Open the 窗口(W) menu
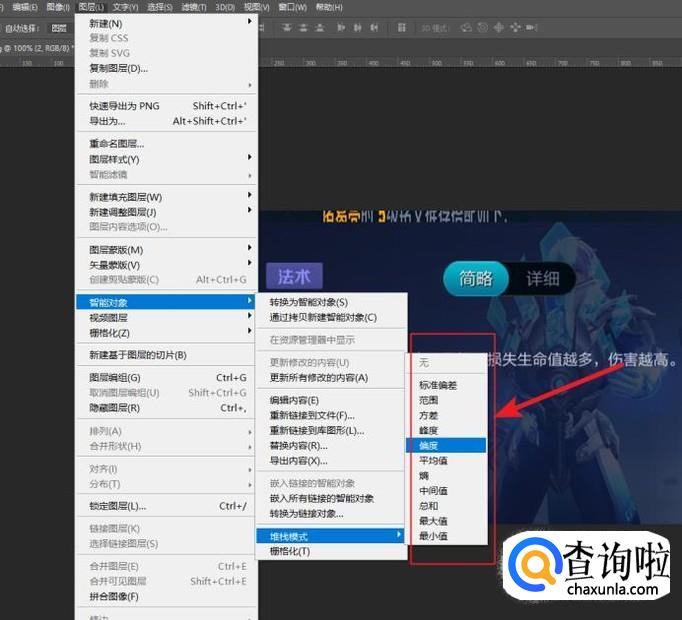This screenshot has height=620, width=682. 292,7
